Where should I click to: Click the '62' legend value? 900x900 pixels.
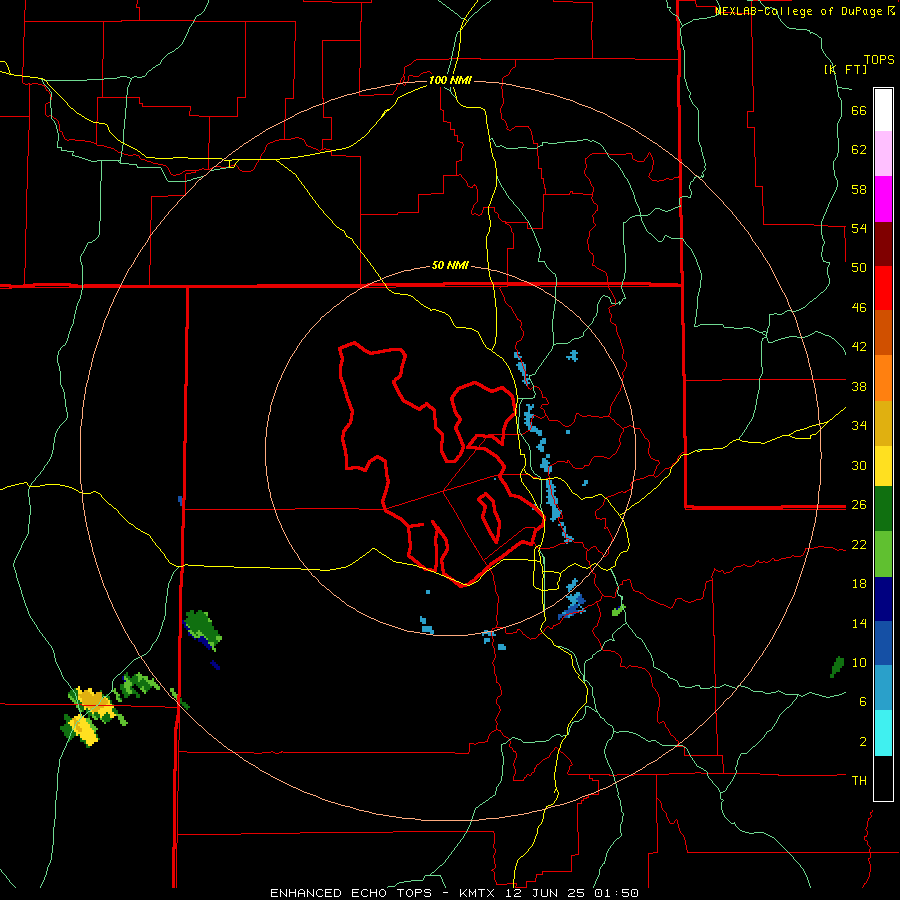[859, 150]
